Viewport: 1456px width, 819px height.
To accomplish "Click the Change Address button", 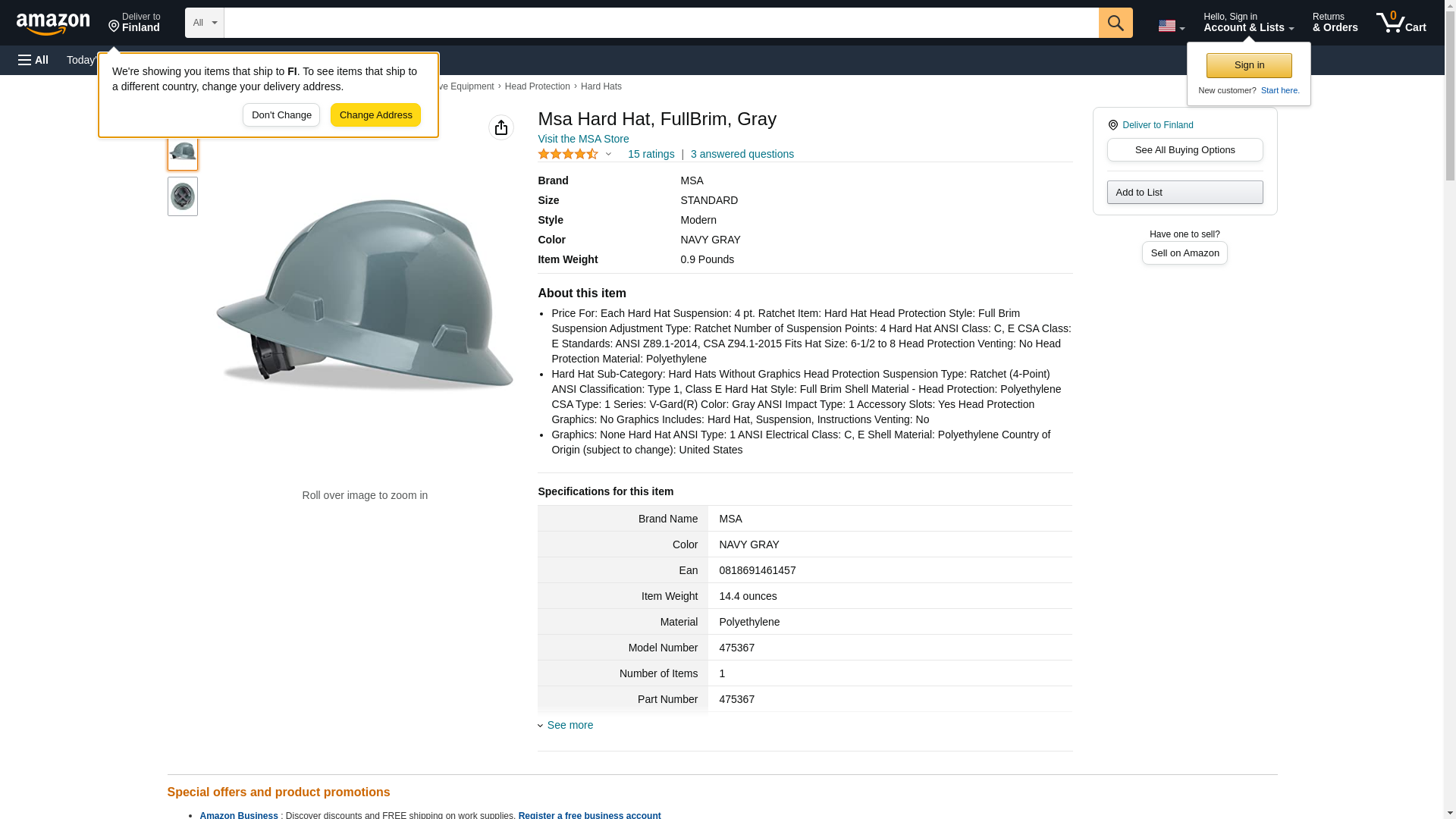I will [x=375, y=115].
